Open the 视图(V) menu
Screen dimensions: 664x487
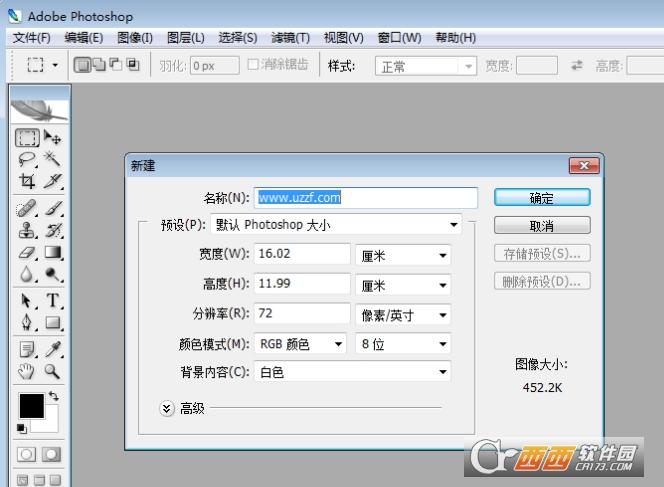point(343,38)
